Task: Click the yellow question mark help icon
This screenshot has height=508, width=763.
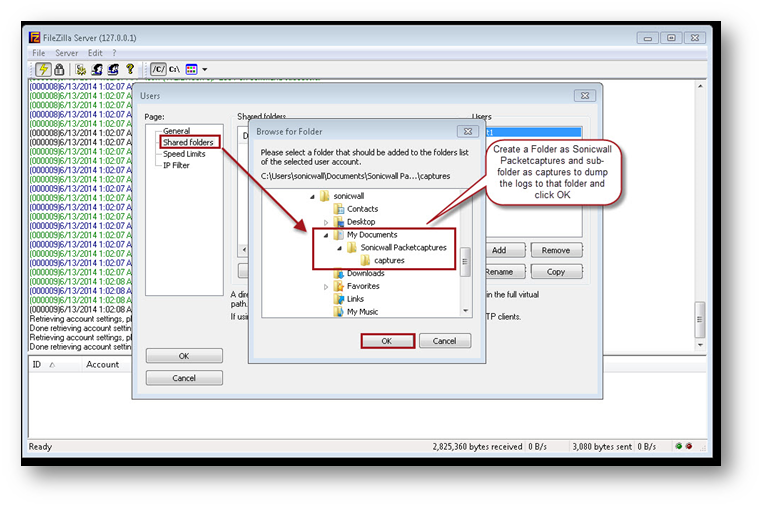Action: click(130, 70)
